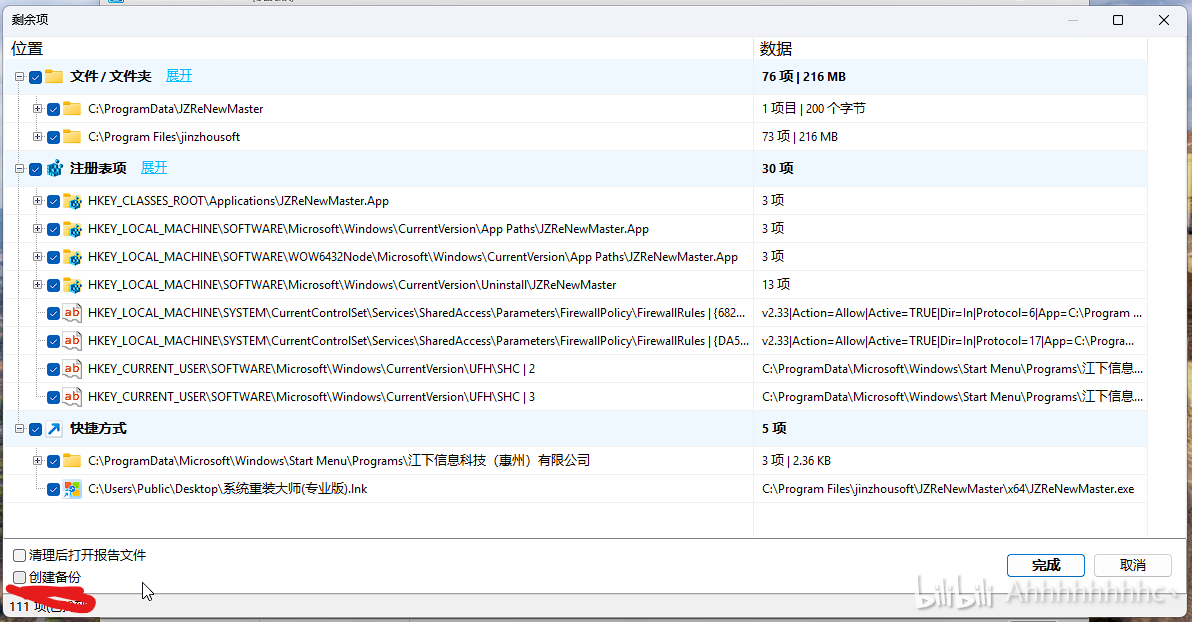Close the 剩余项 window
1192x622 pixels.
[1163, 20]
